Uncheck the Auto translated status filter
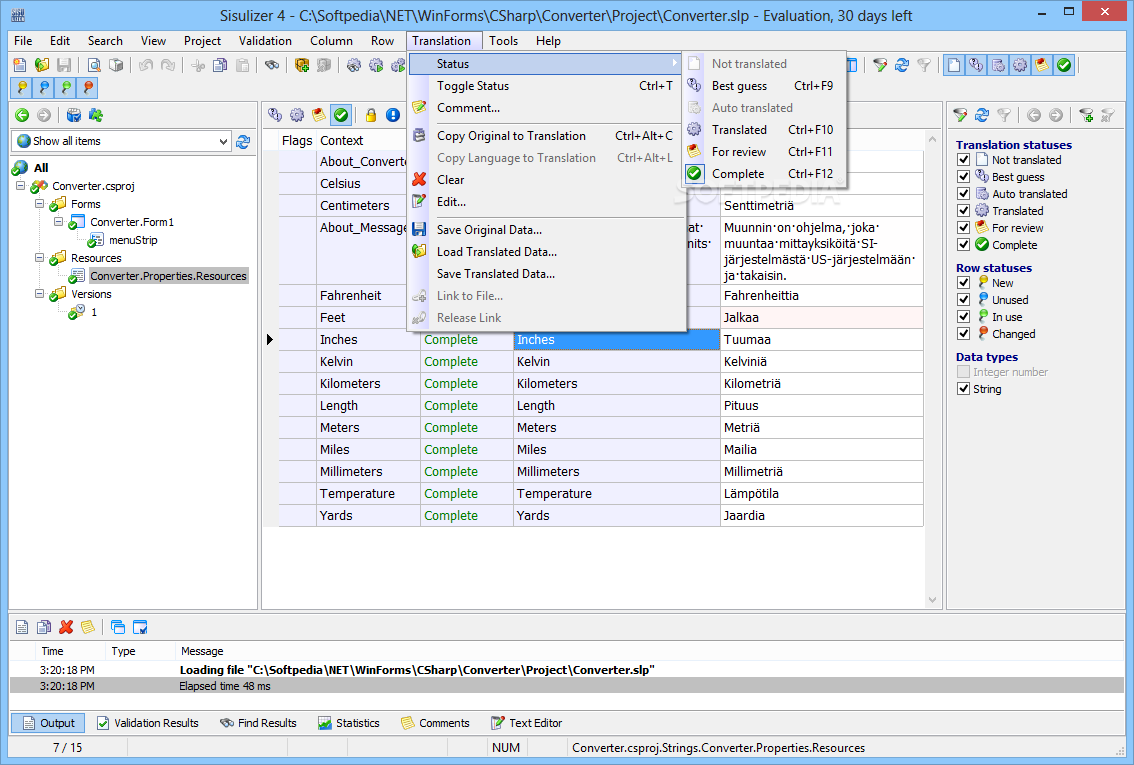Screen dimensions: 1134x765 [x=963, y=194]
